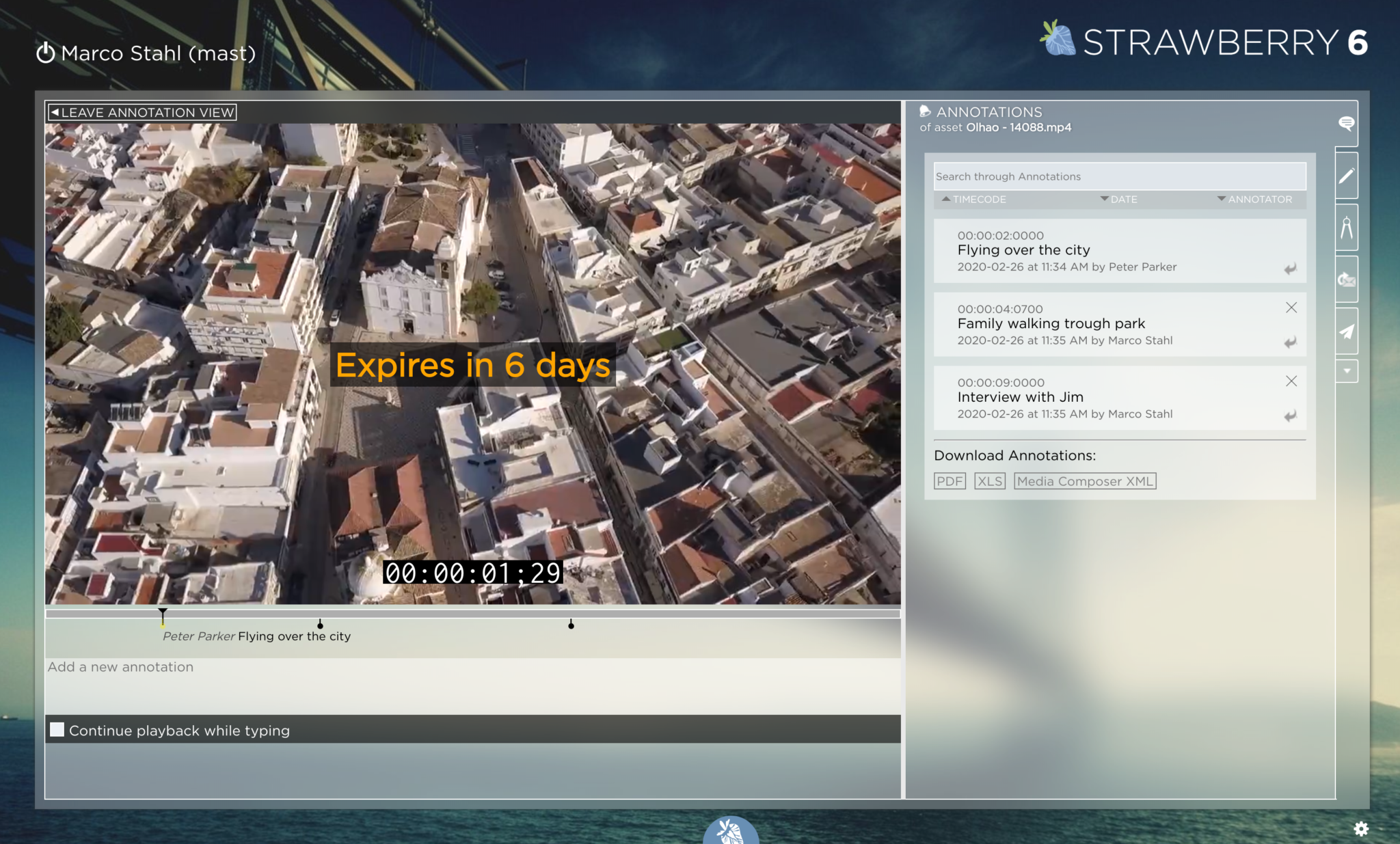Click the share-by-mail icon in sidebar
The width and height of the screenshot is (1400, 844).
(x=1346, y=280)
